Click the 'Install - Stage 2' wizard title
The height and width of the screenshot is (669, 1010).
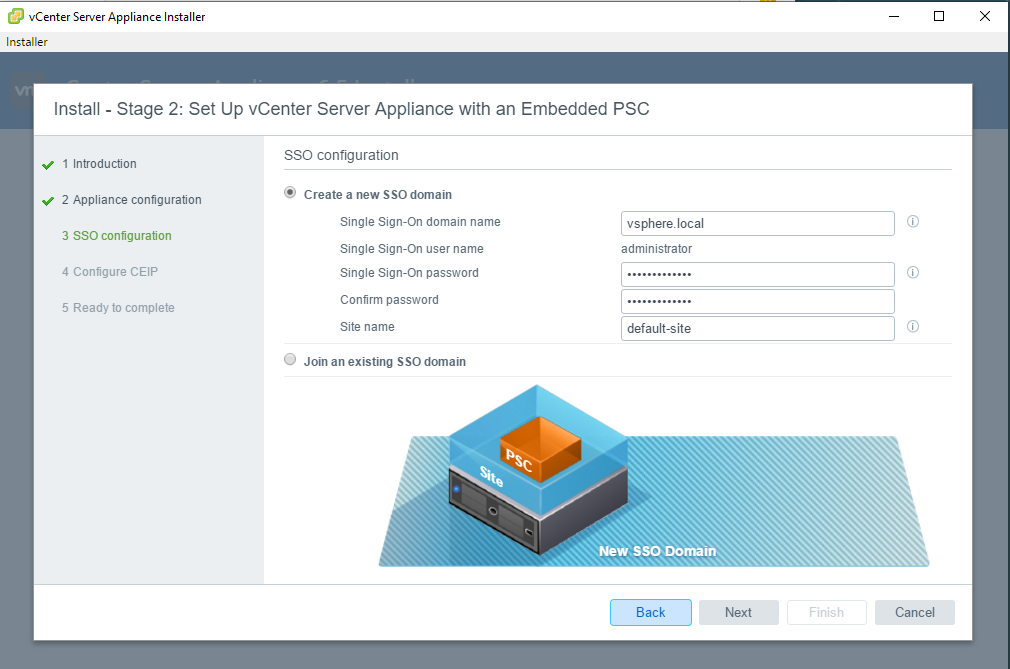(352, 109)
